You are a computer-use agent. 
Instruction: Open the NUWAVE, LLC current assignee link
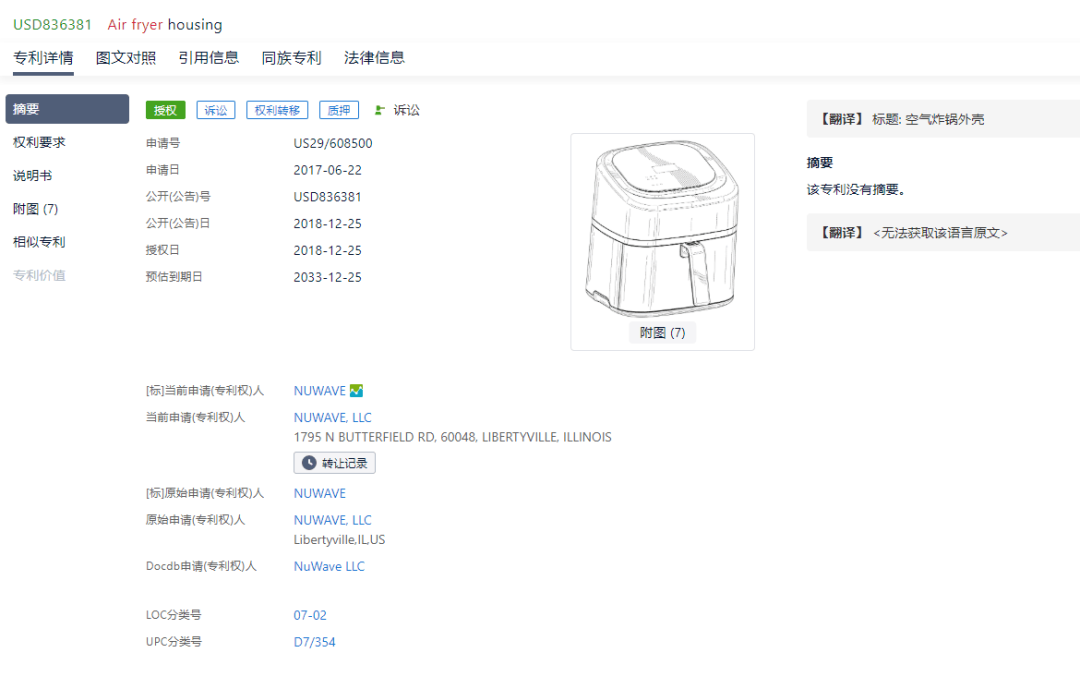point(332,418)
